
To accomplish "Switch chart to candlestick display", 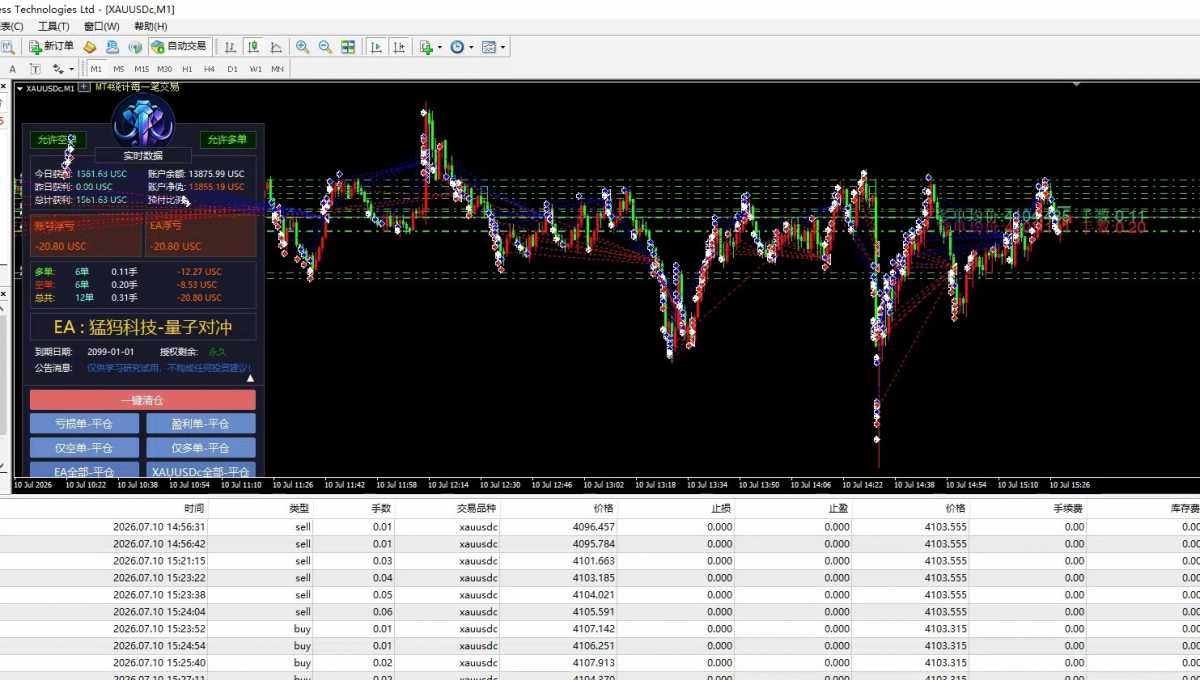I will click(x=253, y=46).
